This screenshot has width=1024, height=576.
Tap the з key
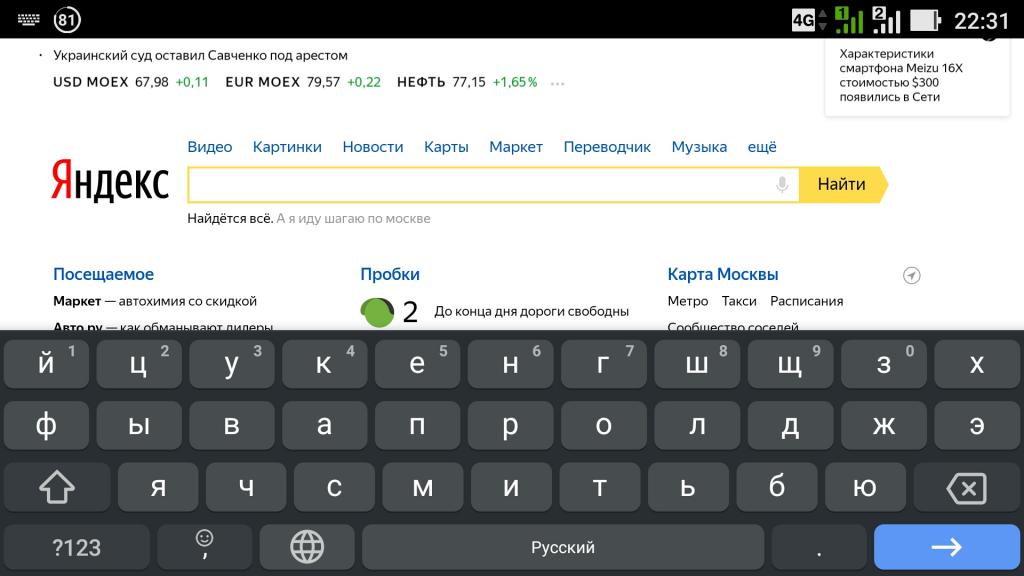coord(884,364)
